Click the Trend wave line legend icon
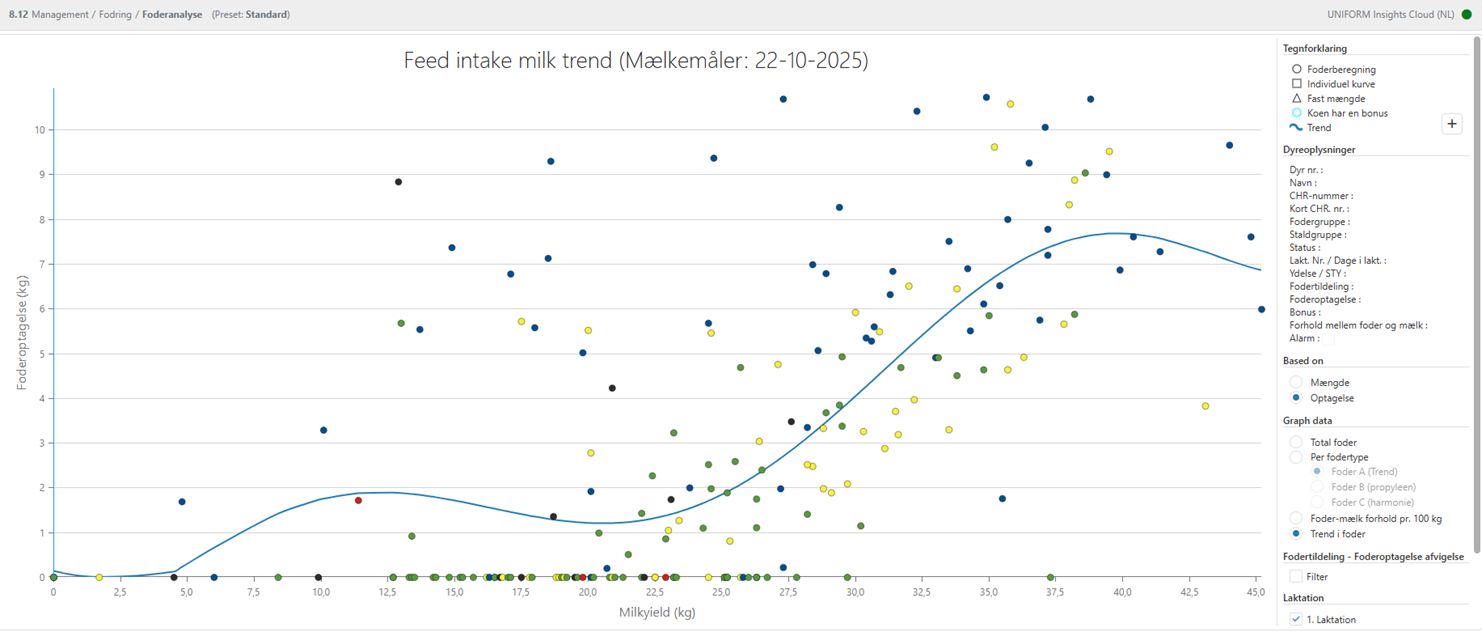Screen dimensions: 1482x632 point(1297,128)
